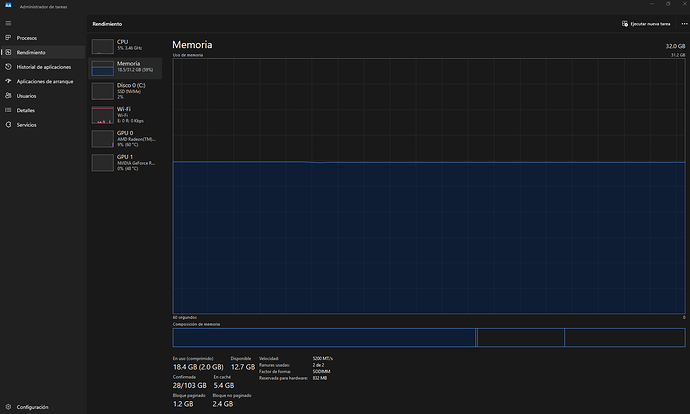
Task: Click the Historial de aplicaciones icon
Action: pos(8,67)
